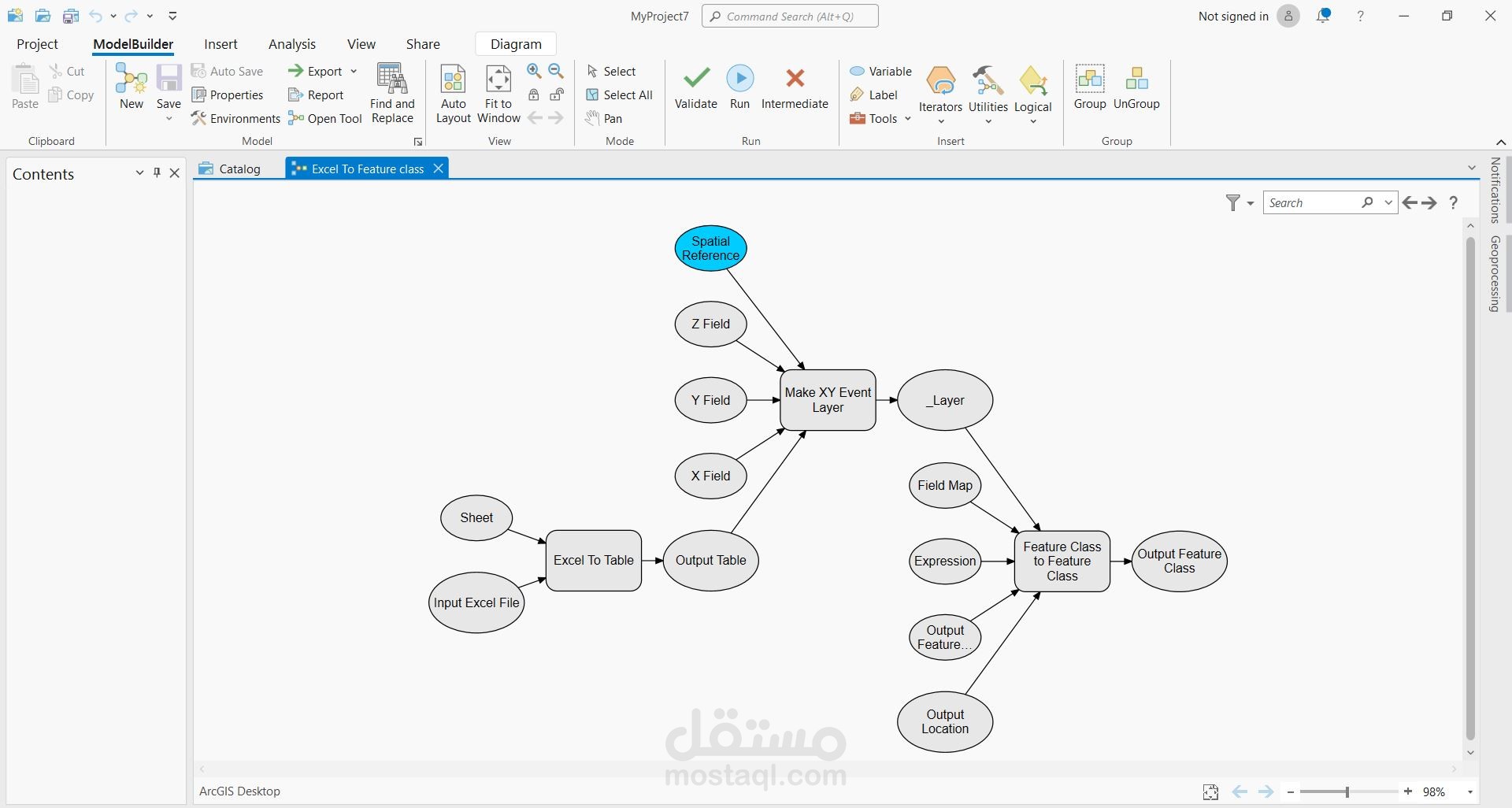The width and height of the screenshot is (1512, 808).
Task: Open Contents pane options chevron
Action: pyautogui.click(x=139, y=173)
